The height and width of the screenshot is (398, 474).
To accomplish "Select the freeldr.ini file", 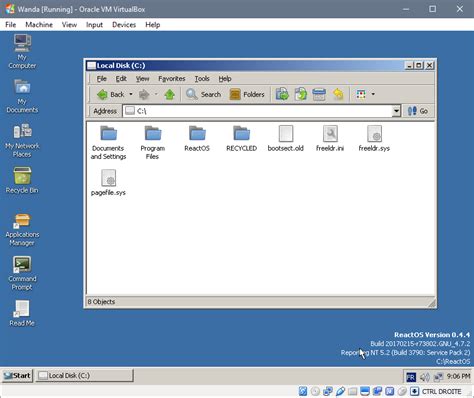I will click(330, 139).
